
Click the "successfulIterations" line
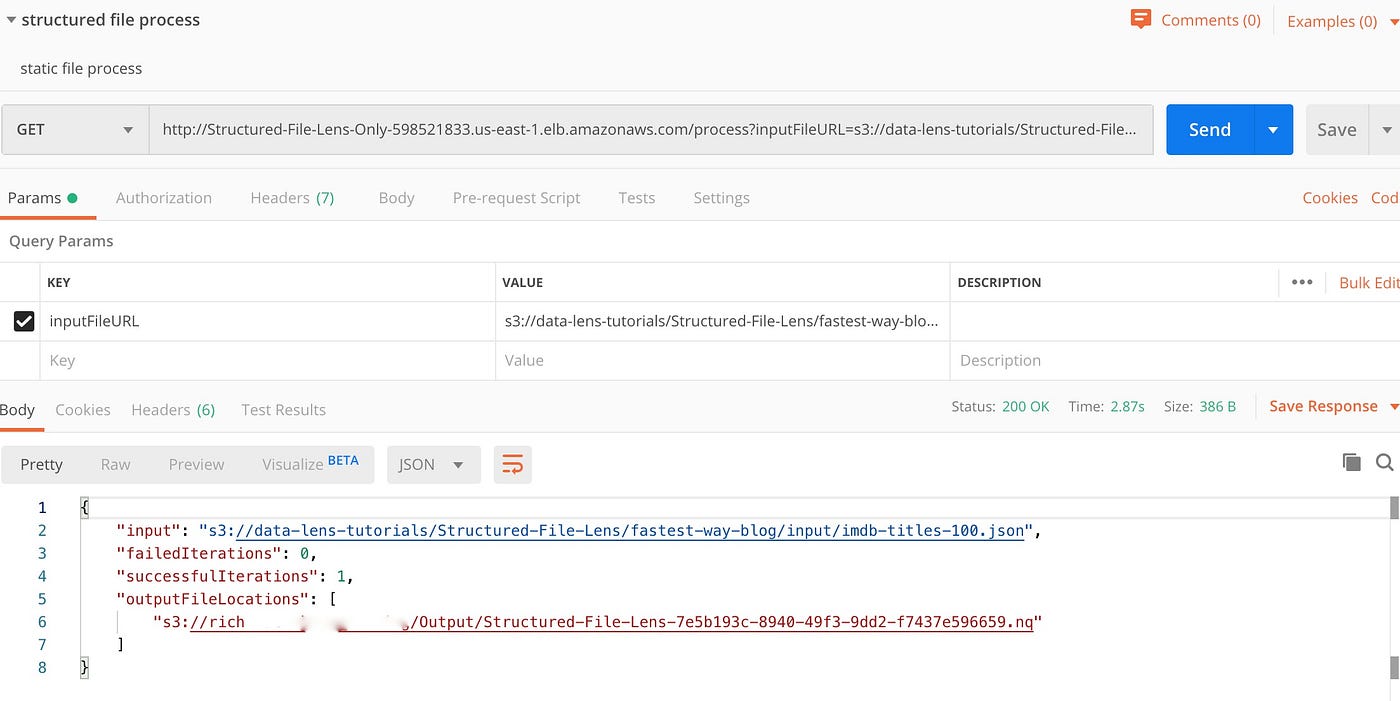tap(235, 576)
